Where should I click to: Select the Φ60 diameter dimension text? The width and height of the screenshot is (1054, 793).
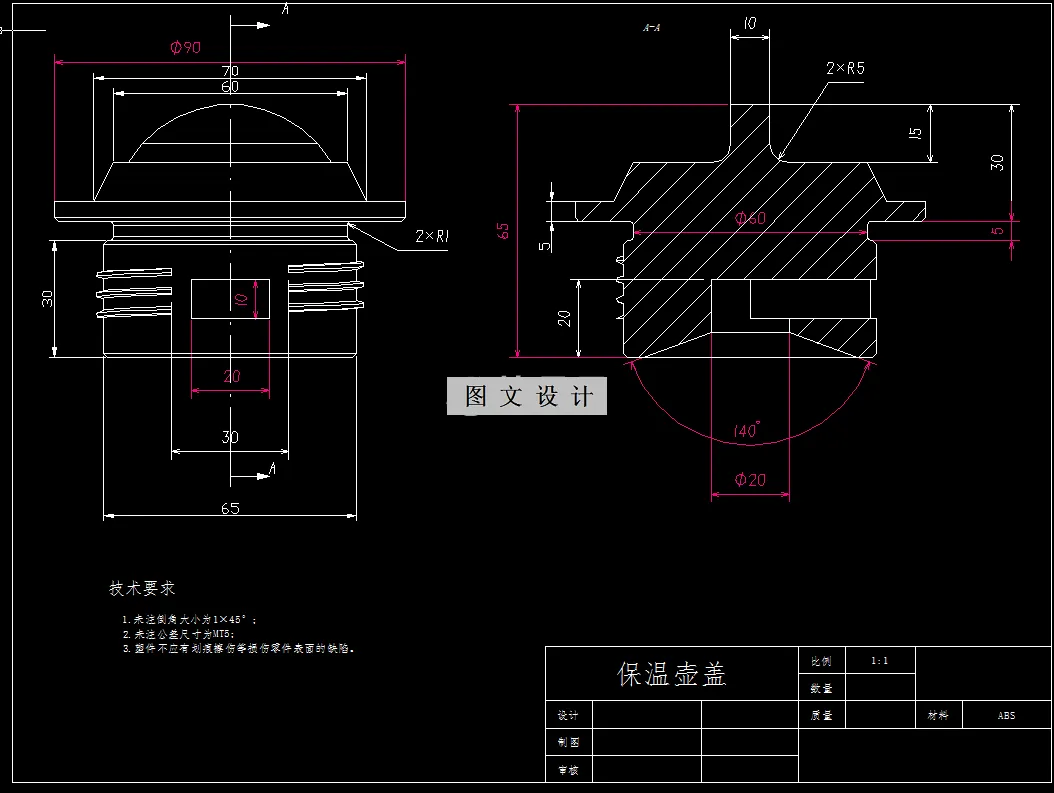tap(749, 218)
